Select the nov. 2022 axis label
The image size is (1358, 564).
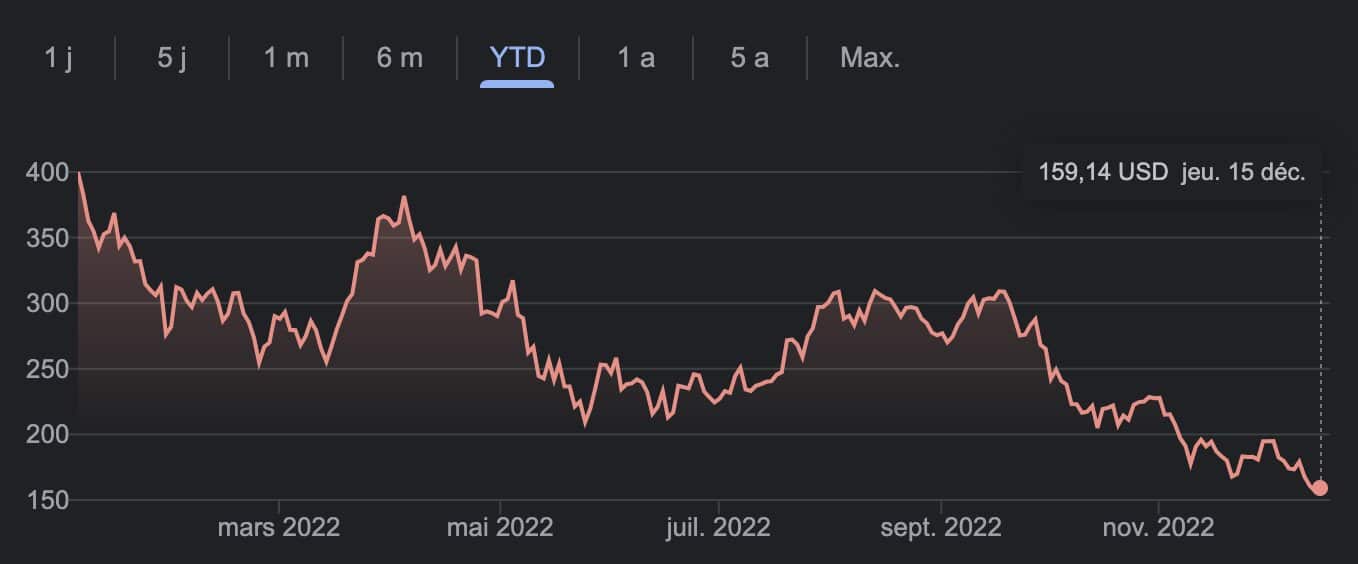1158,527
